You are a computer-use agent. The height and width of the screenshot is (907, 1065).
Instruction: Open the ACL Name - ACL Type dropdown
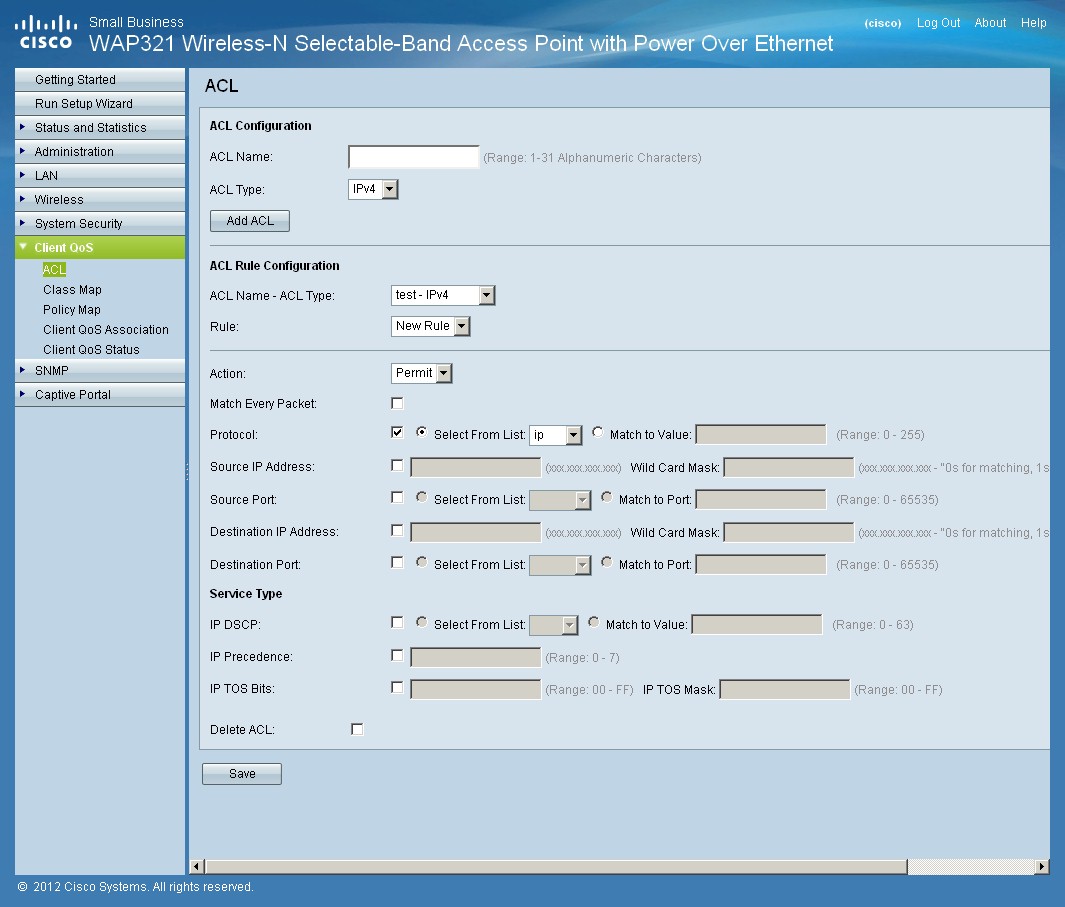point(443,295)
